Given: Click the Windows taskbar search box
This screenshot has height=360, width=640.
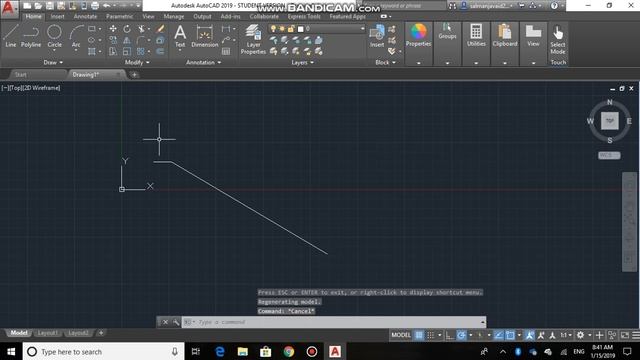Looking at the screenshot, I should tap(103, 351).
